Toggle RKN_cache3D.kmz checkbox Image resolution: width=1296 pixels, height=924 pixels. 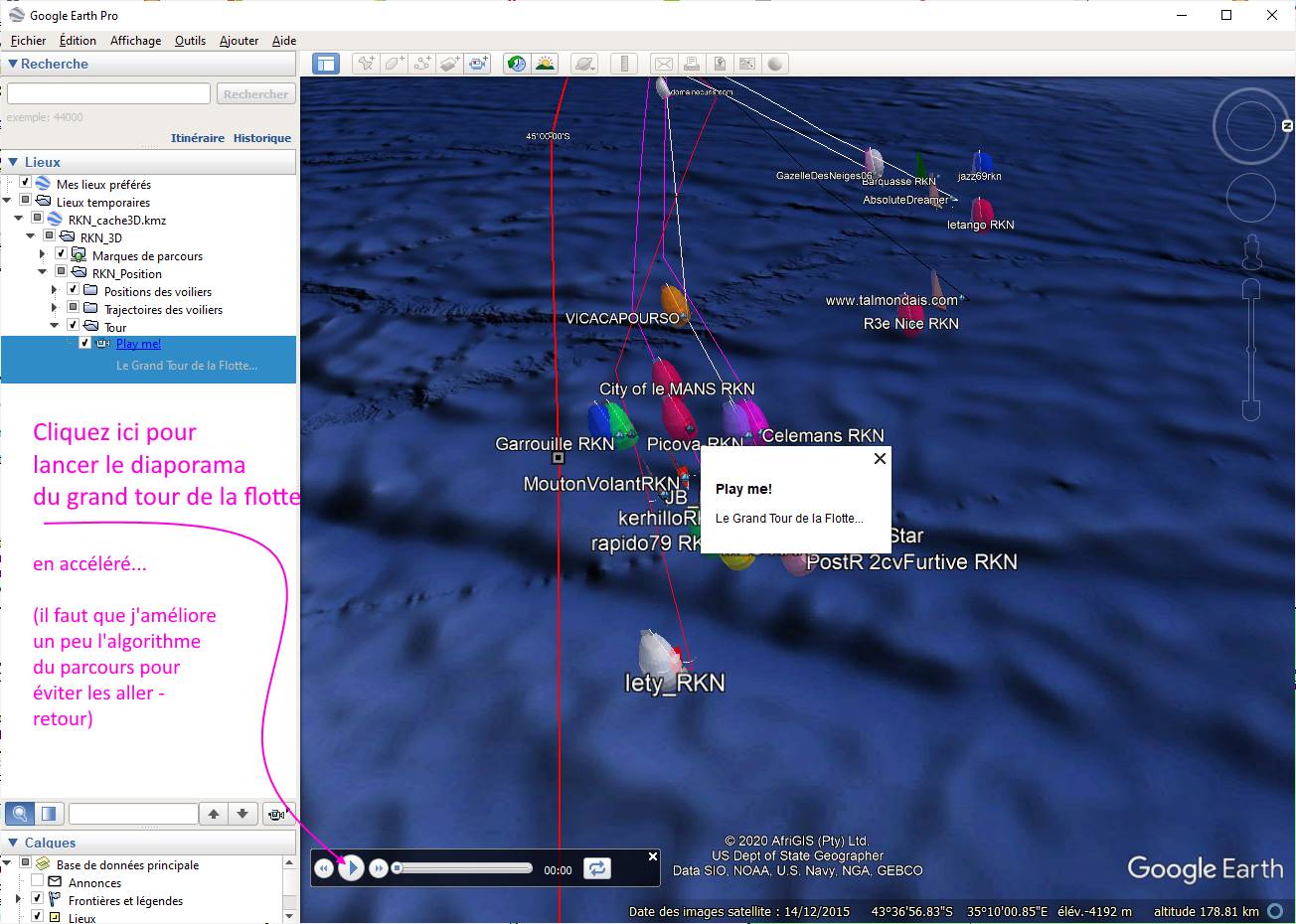[x=38, y=219]
